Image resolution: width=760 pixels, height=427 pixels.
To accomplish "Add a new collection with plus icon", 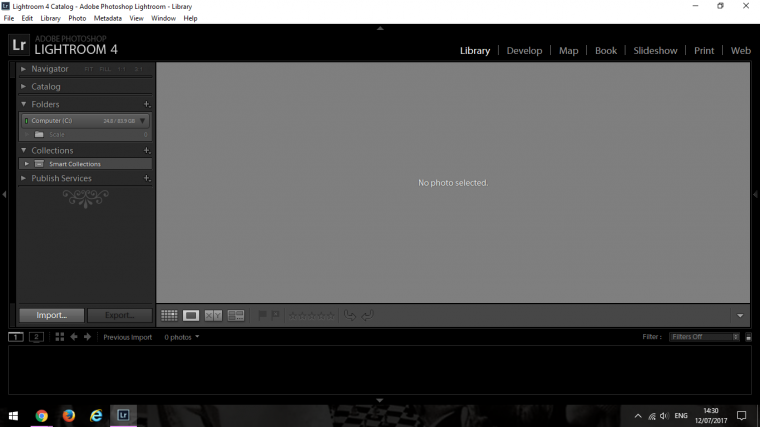I will coord(147,151).
